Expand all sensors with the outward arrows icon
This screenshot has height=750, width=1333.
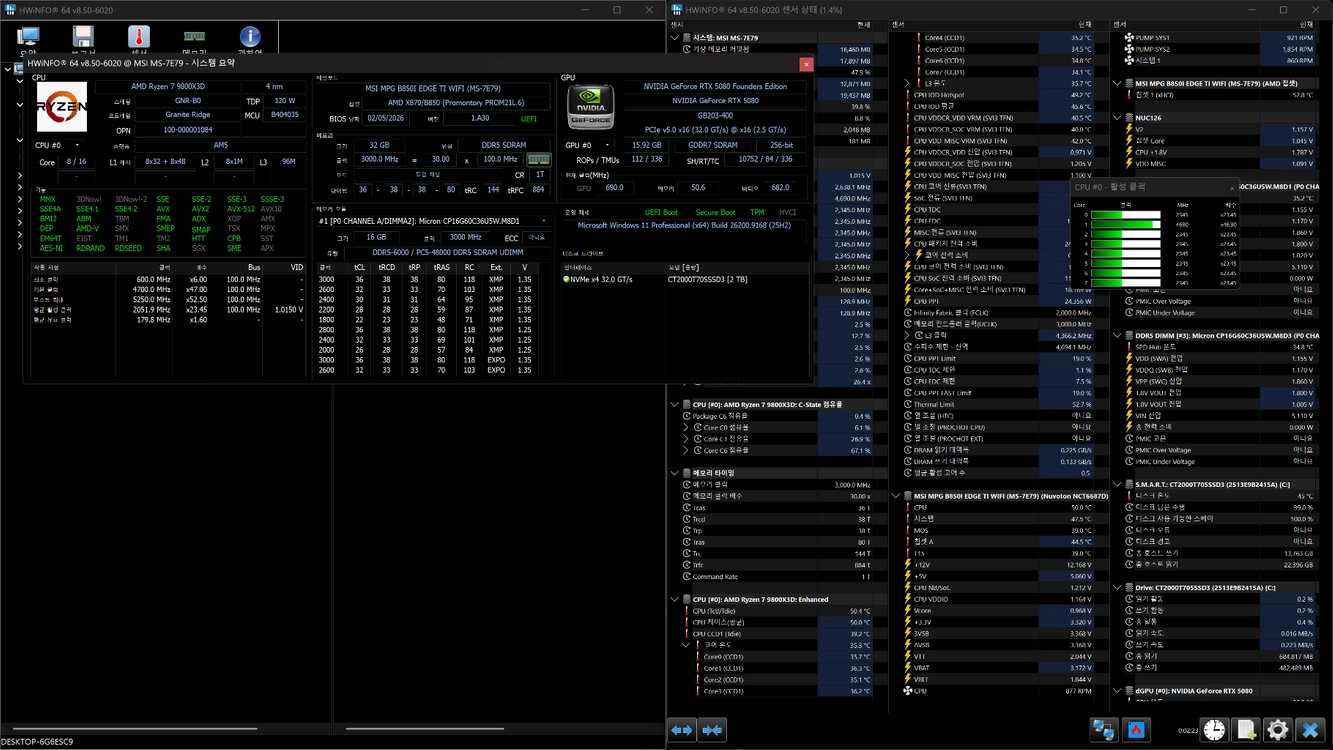[x=682, y=731]
